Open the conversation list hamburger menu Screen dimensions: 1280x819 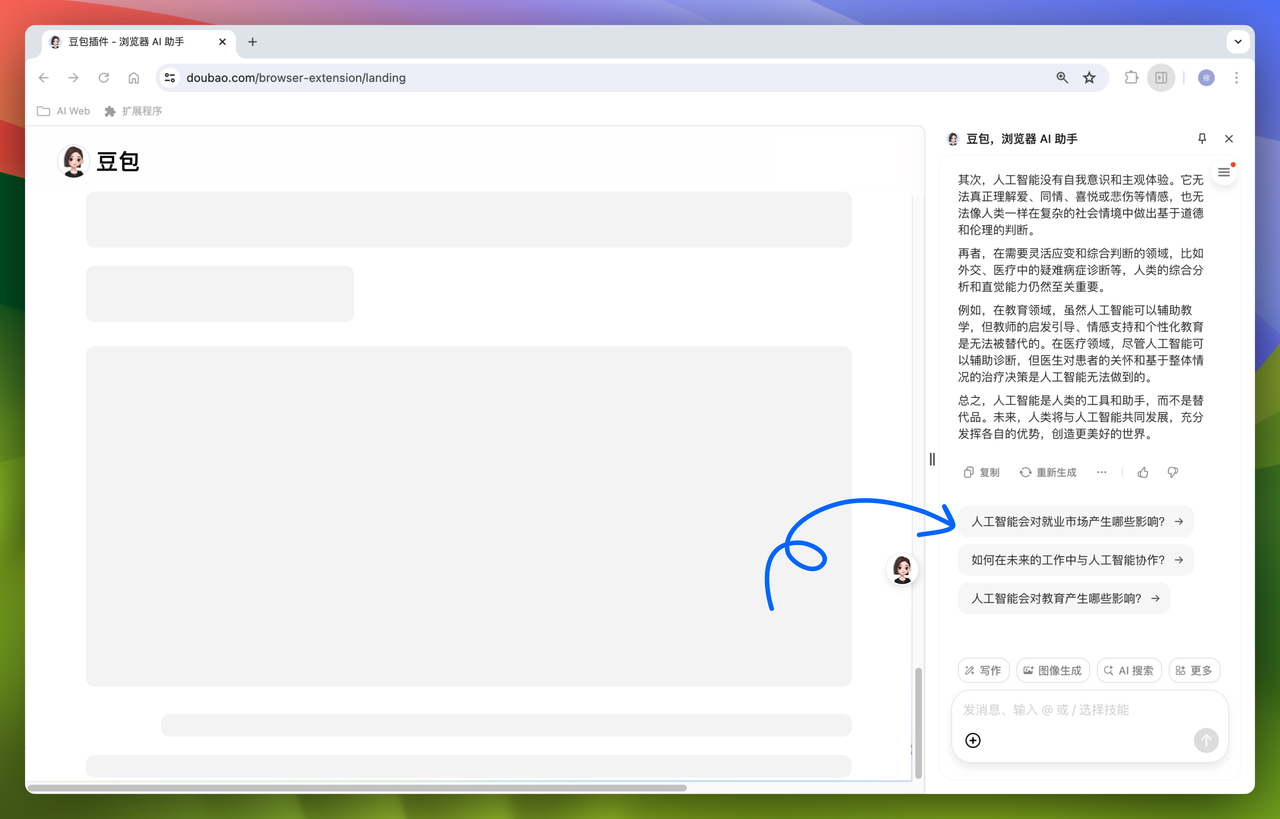pos(1224,173)
